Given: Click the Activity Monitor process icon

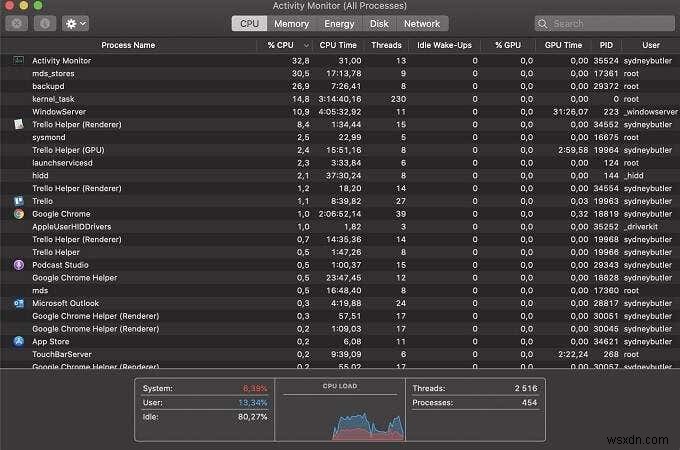Looking at the screenshot, I should [18, 60].
